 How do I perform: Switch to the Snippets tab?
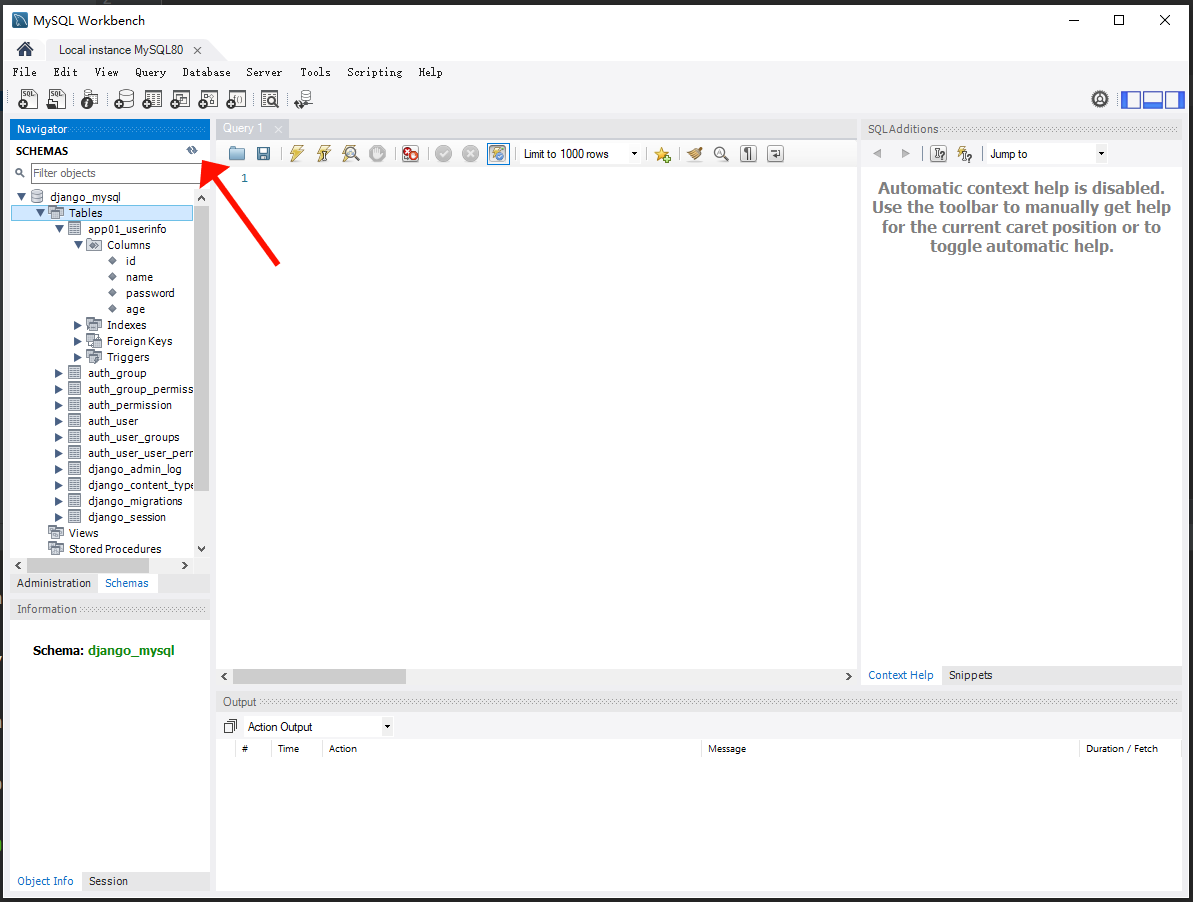(970, 675)
